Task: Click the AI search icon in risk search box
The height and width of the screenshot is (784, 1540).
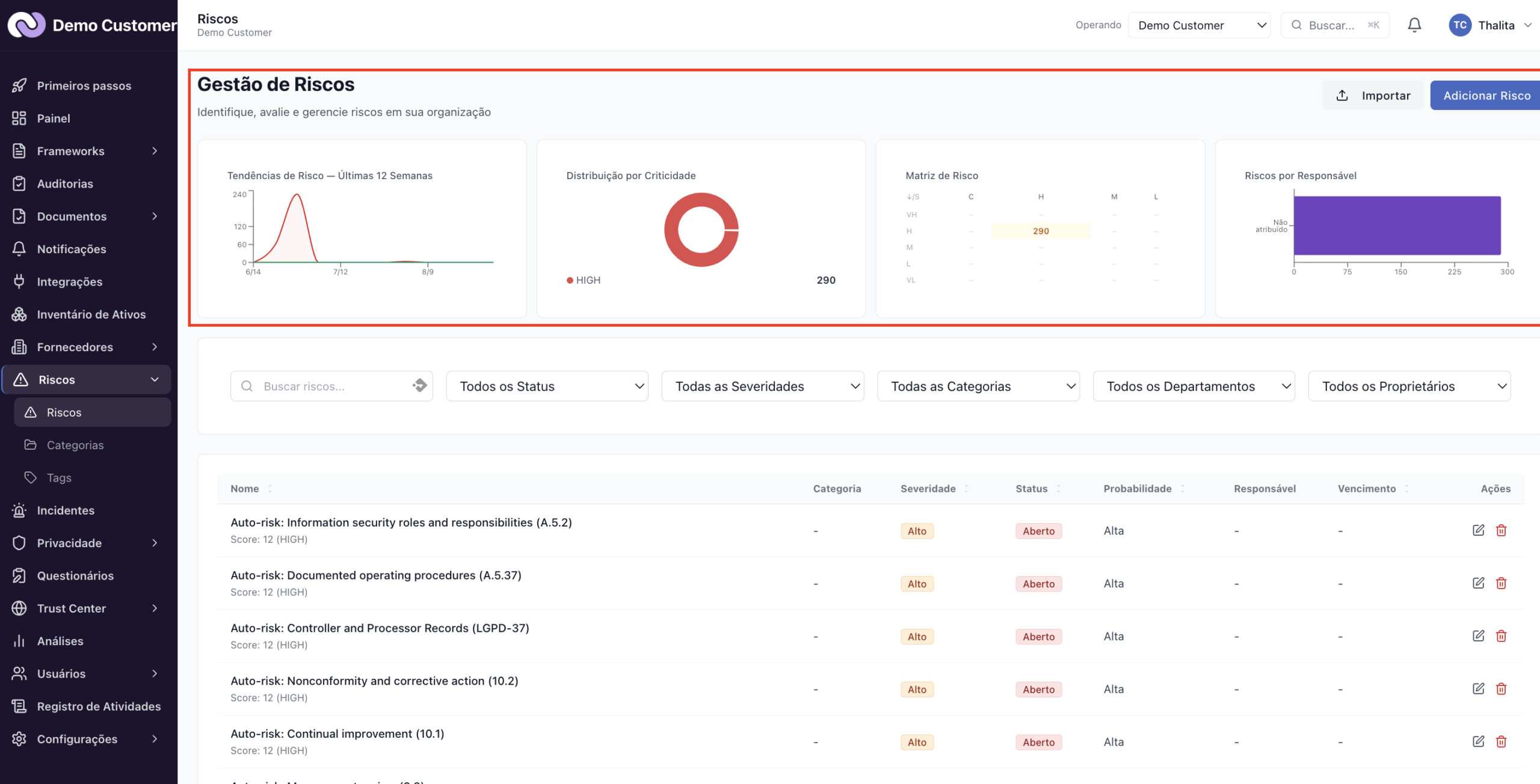Action: point(419,385)
